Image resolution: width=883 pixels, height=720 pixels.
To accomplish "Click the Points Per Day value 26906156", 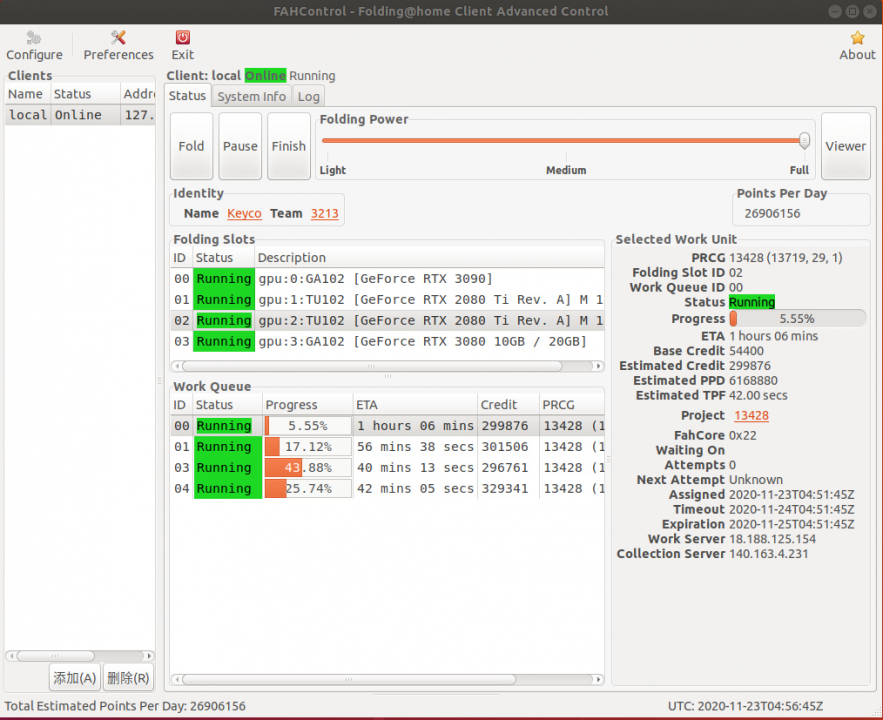I will point(772,213).
